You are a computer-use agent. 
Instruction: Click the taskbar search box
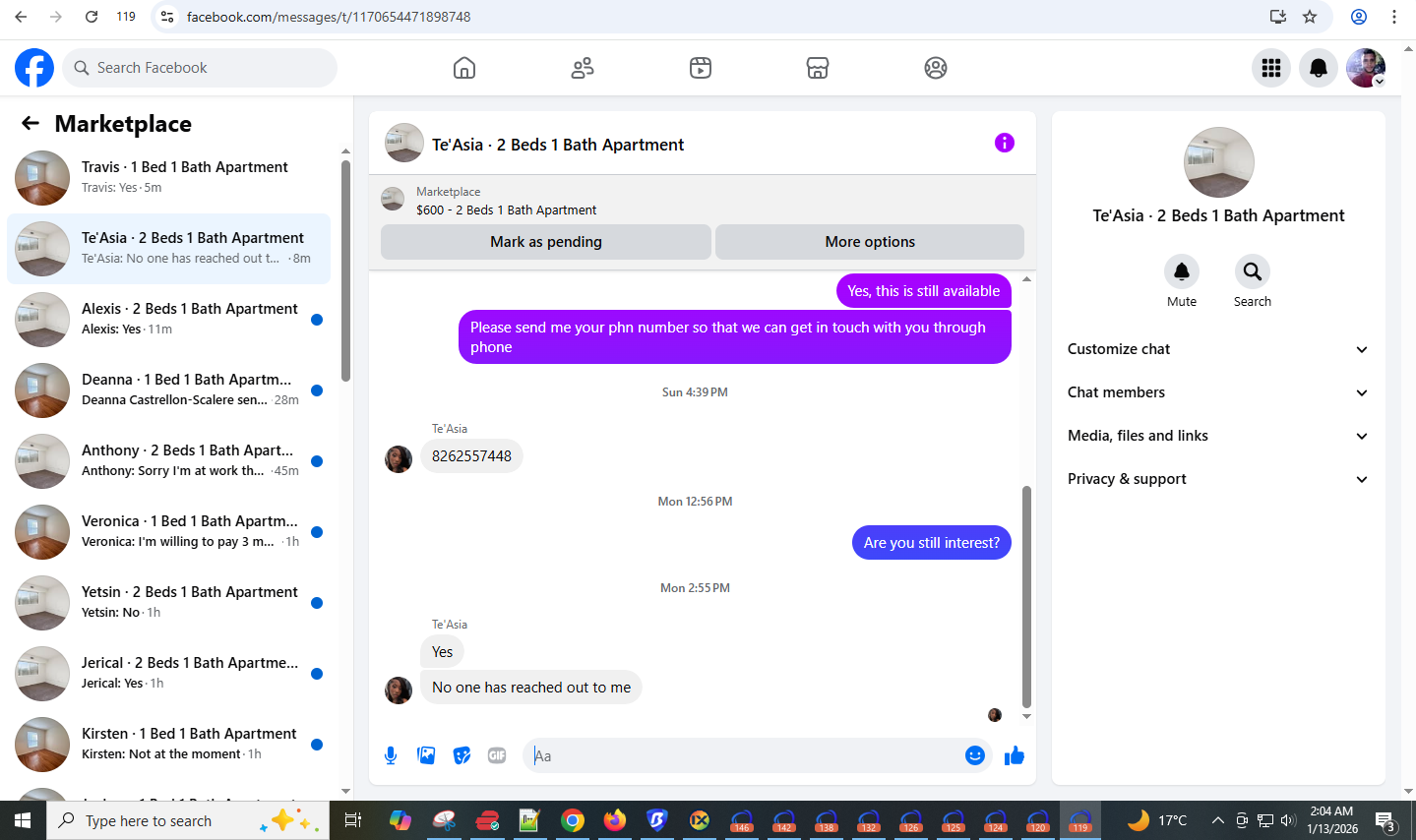pos(187,820)
